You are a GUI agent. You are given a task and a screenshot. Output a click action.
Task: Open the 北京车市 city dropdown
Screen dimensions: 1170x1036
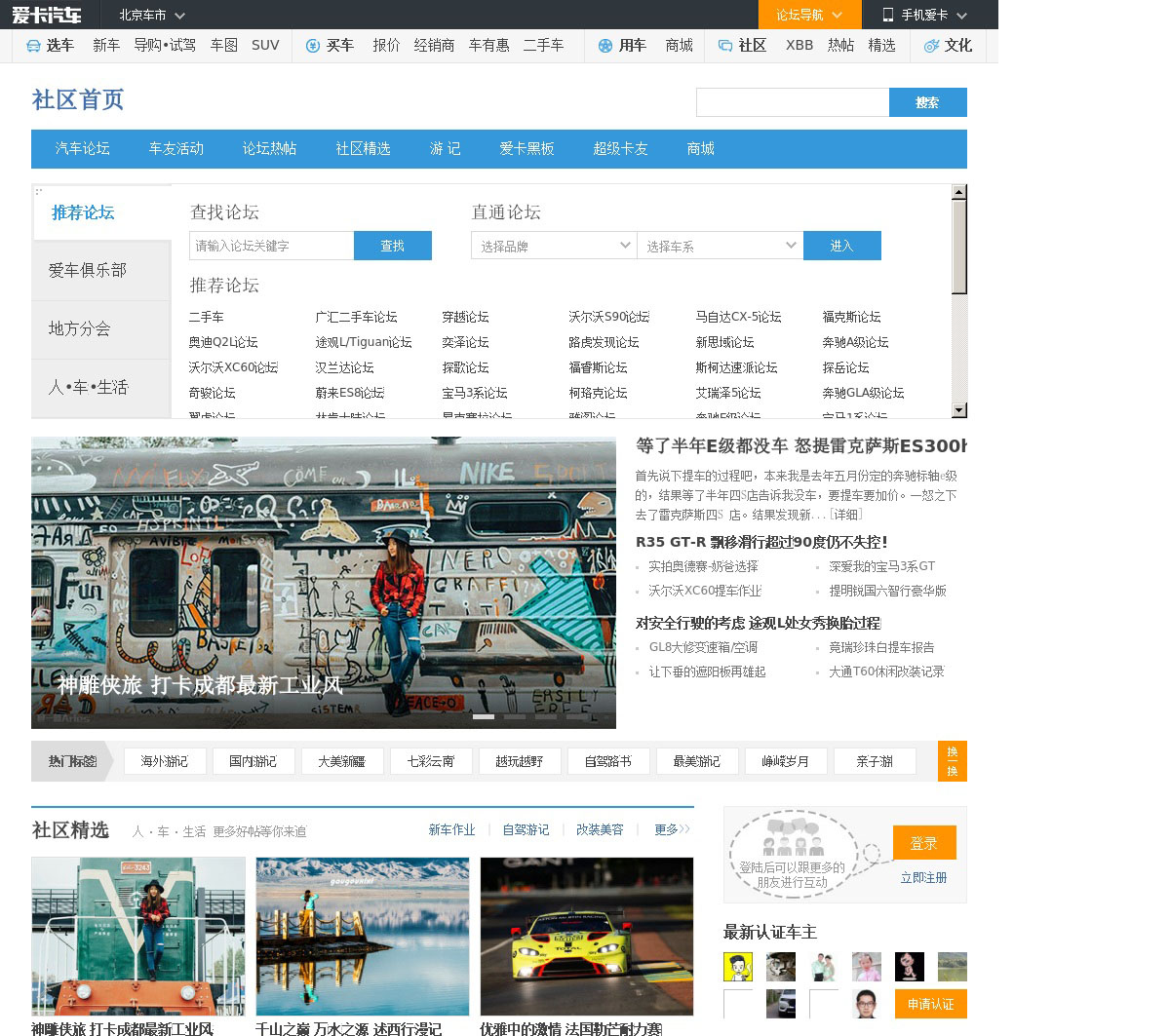[x=151, y=15]
